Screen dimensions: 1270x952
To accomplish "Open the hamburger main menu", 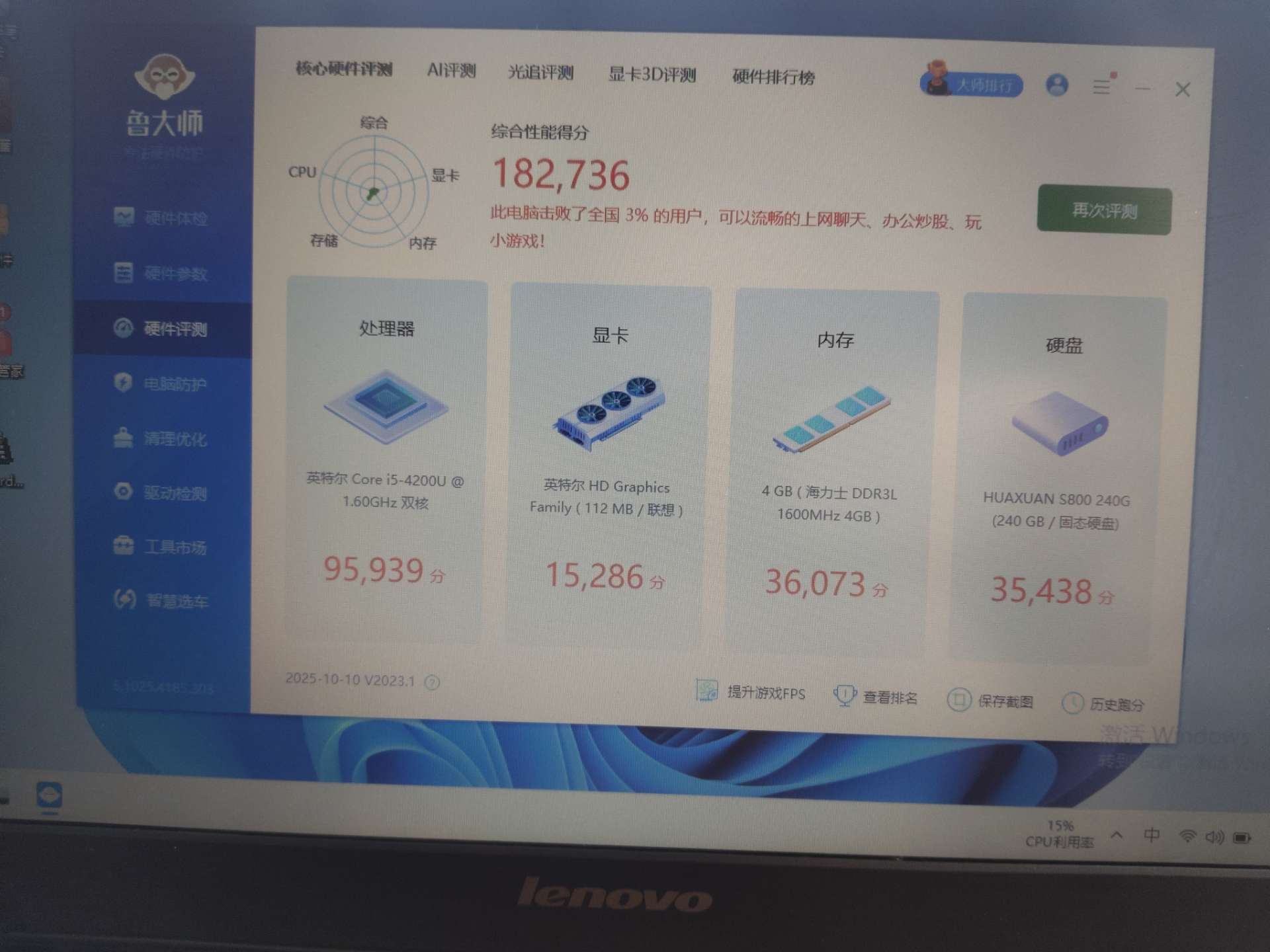I will click(1102, 87).
